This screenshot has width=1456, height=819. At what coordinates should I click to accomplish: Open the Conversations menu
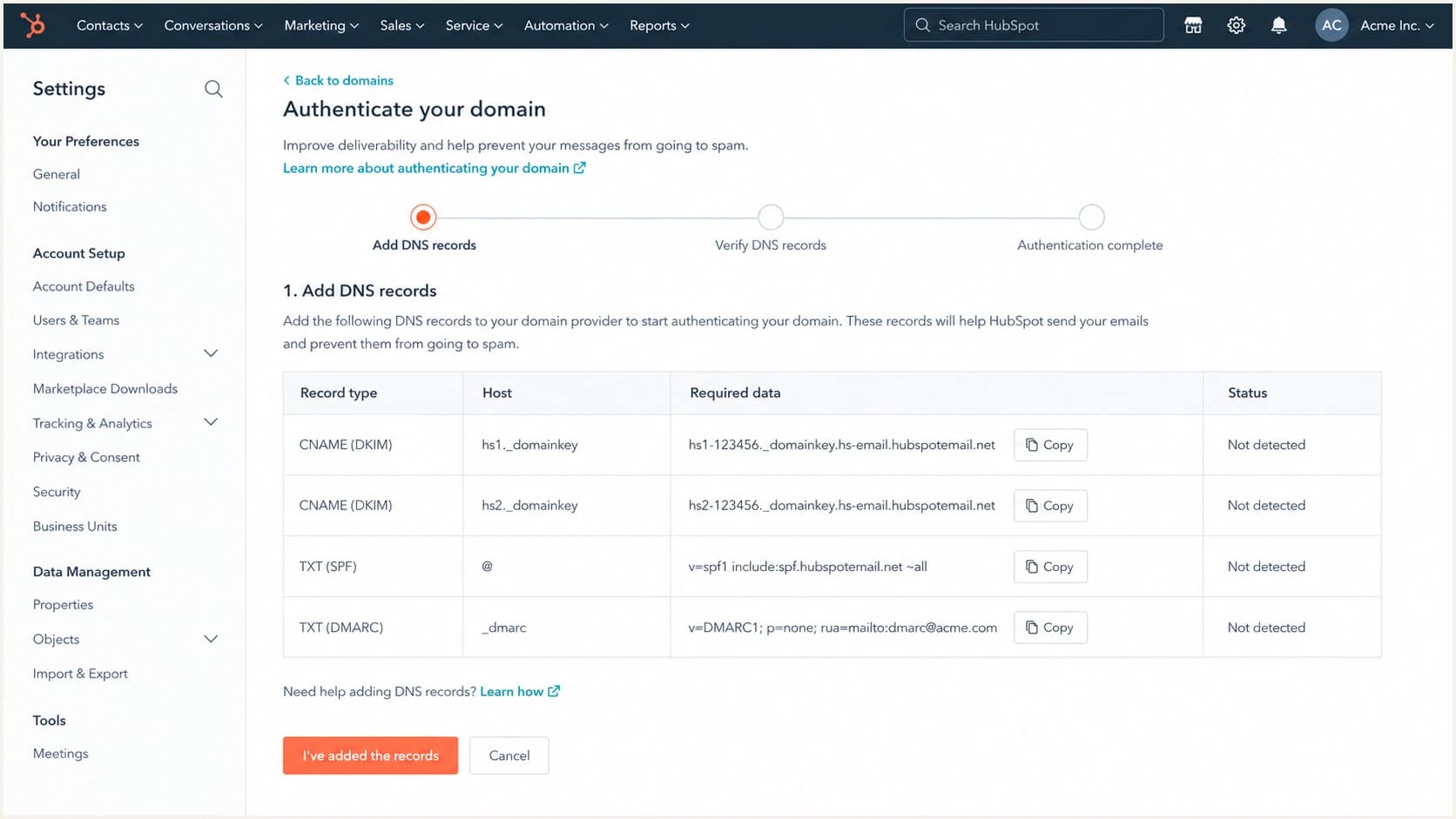tap(213, 25)
